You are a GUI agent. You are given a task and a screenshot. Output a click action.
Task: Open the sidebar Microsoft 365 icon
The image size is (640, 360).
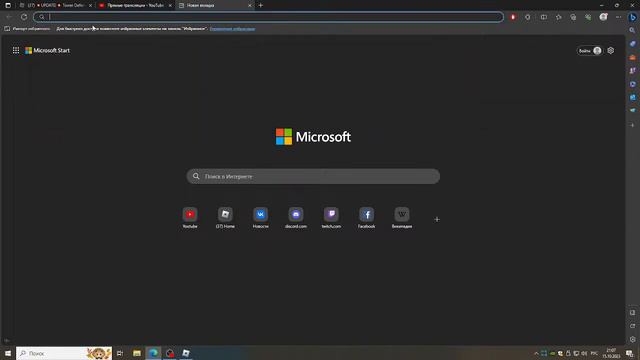tap(633, 84)
